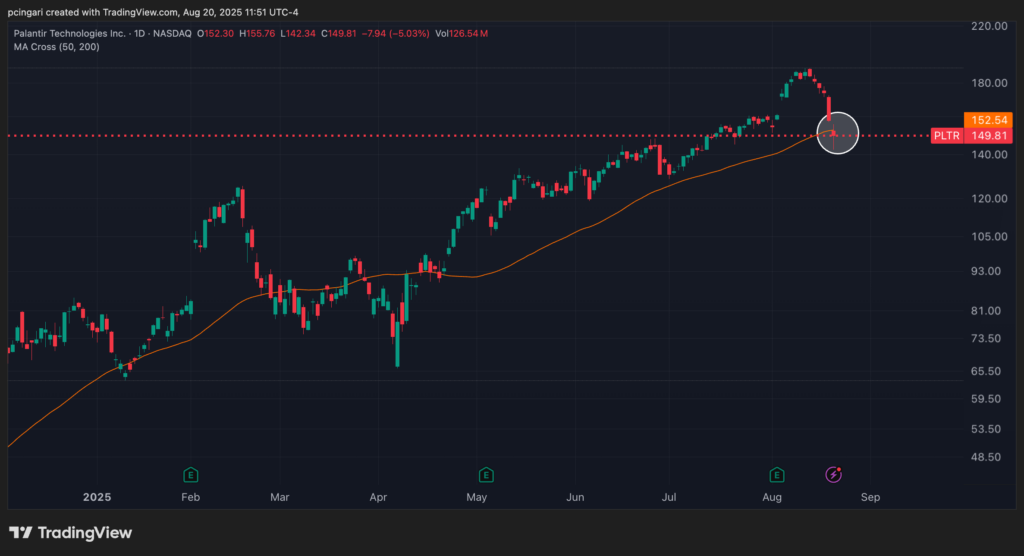Click the Jul label on time axis
This screenshot has height=556, width=1024.
point(669,497)
